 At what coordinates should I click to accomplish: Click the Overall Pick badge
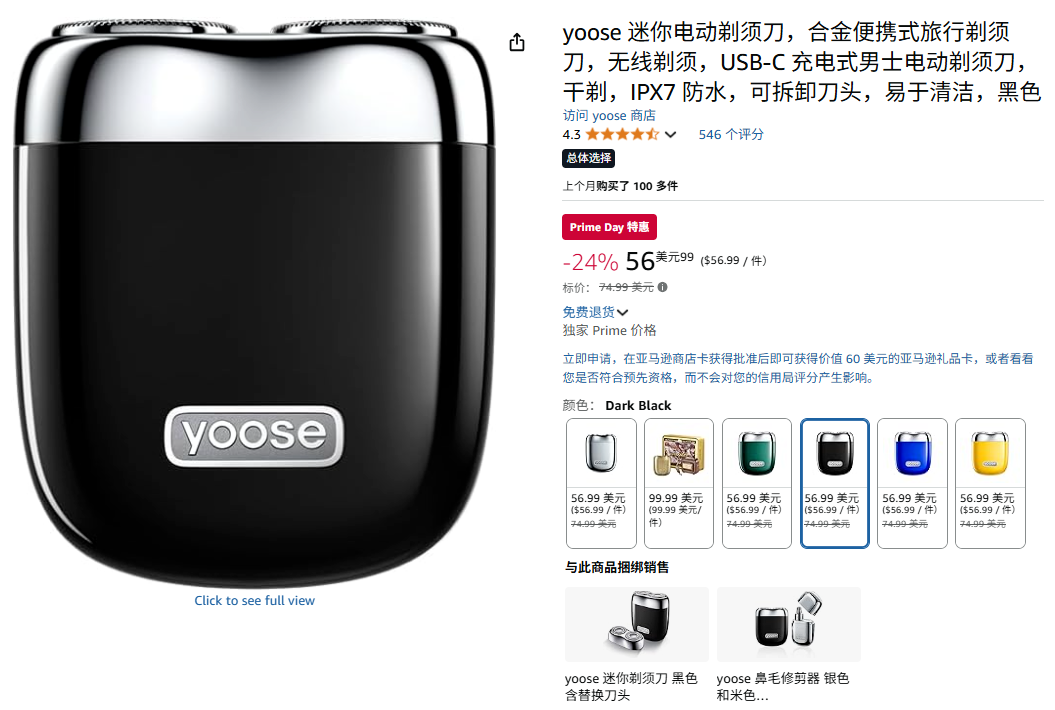pos(589,158)
